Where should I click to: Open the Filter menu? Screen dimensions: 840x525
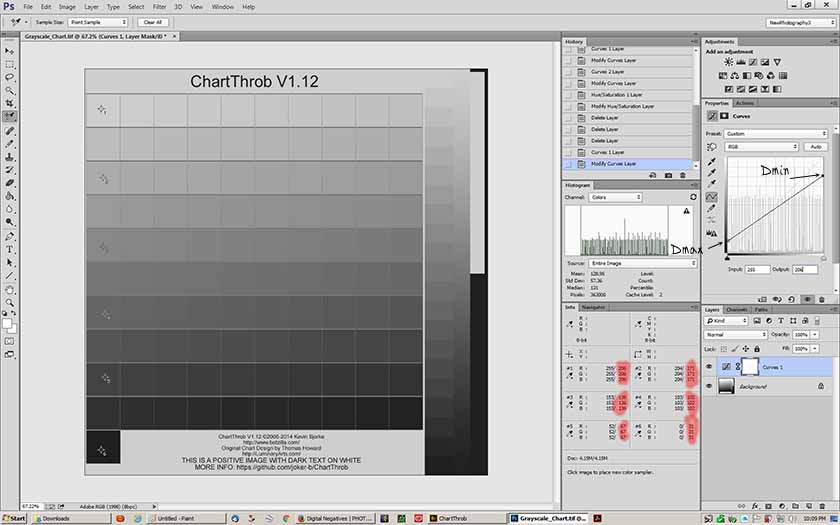pos(160,6)
